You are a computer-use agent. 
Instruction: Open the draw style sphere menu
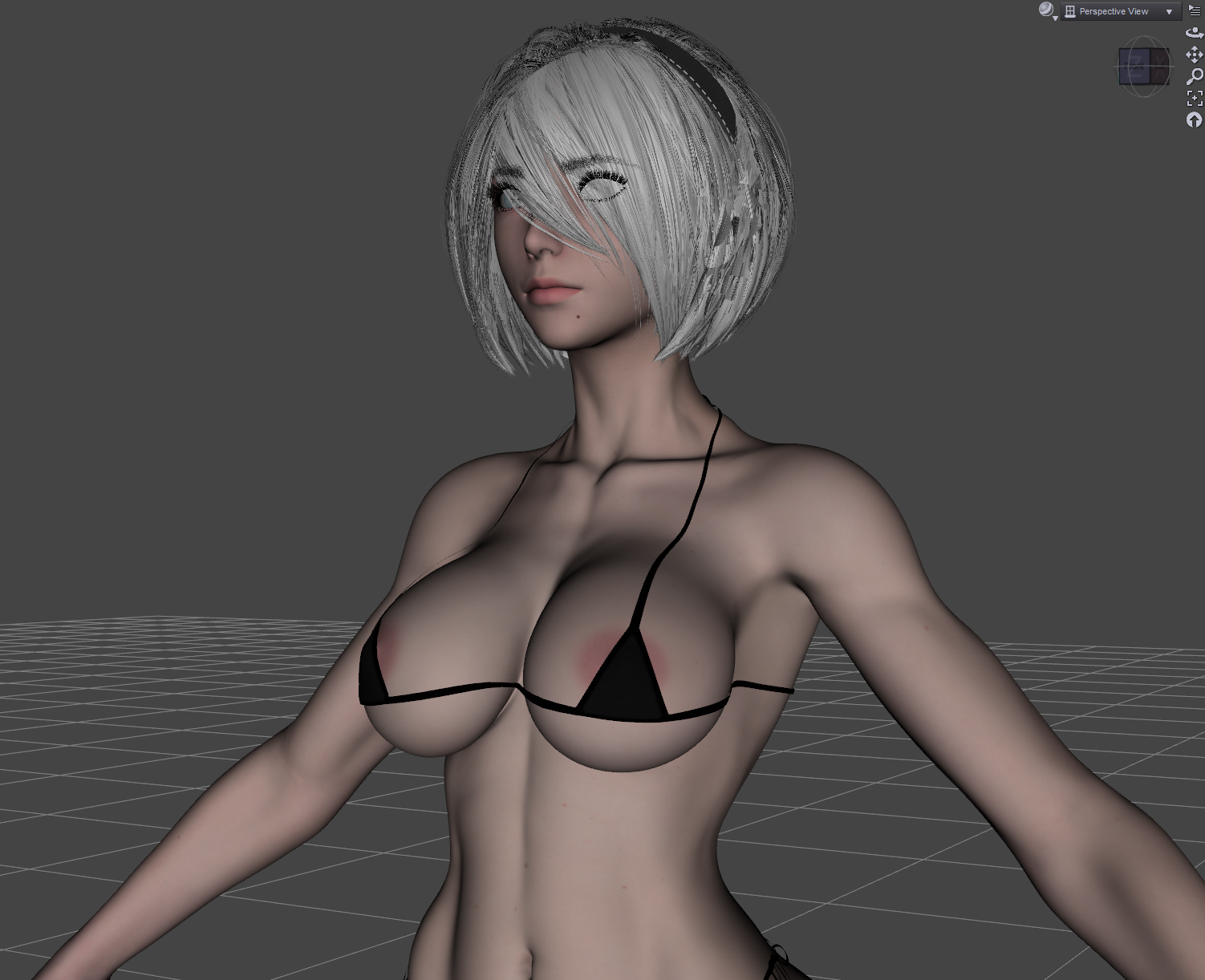(x=1047, y=10)
